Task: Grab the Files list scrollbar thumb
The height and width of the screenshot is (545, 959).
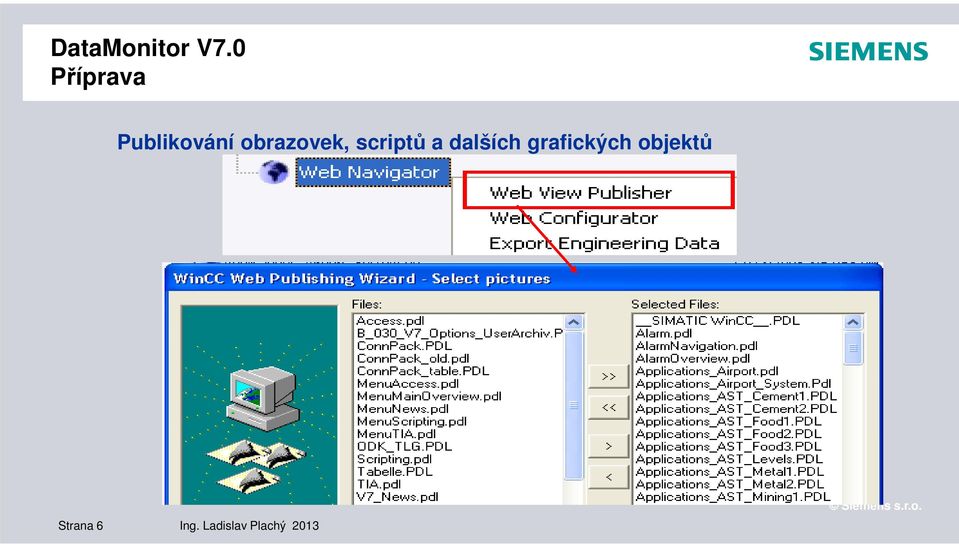Action: (574, 405)
